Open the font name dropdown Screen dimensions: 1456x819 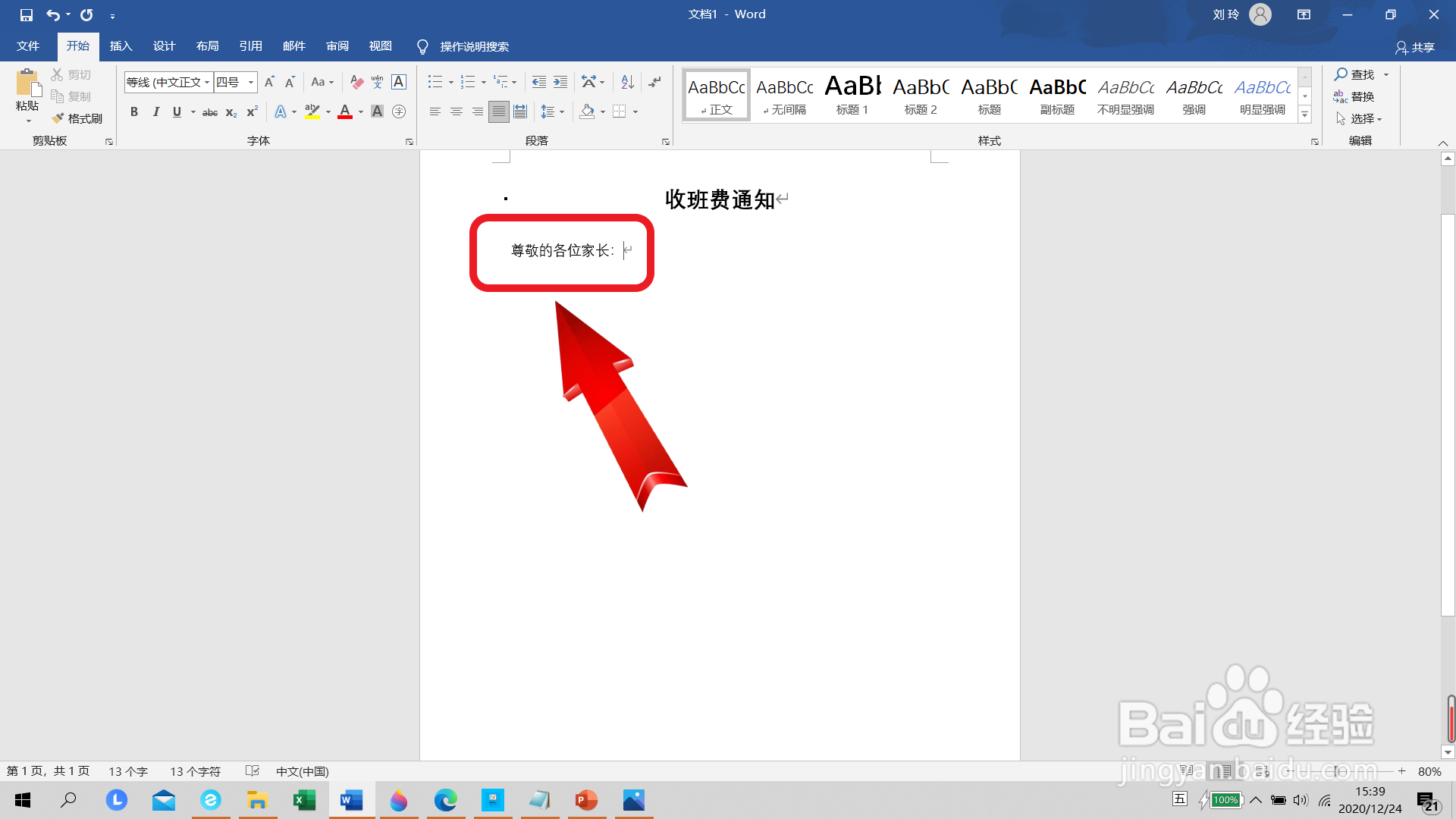pyautogui.click(x=206, y=82)
